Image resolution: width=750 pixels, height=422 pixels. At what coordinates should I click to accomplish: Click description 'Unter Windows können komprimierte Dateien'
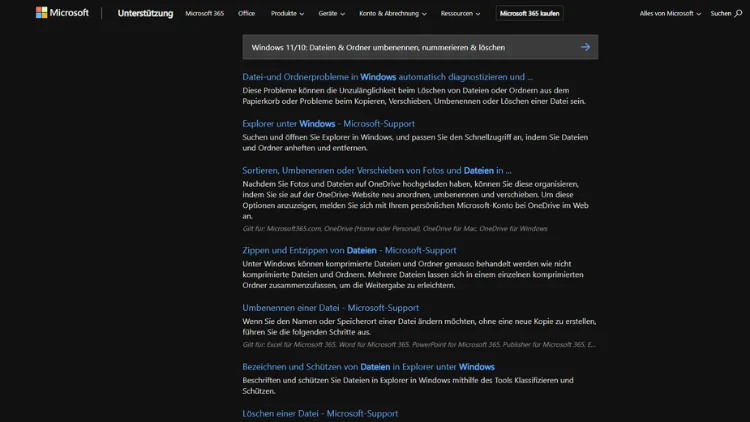tap(413, 275)
